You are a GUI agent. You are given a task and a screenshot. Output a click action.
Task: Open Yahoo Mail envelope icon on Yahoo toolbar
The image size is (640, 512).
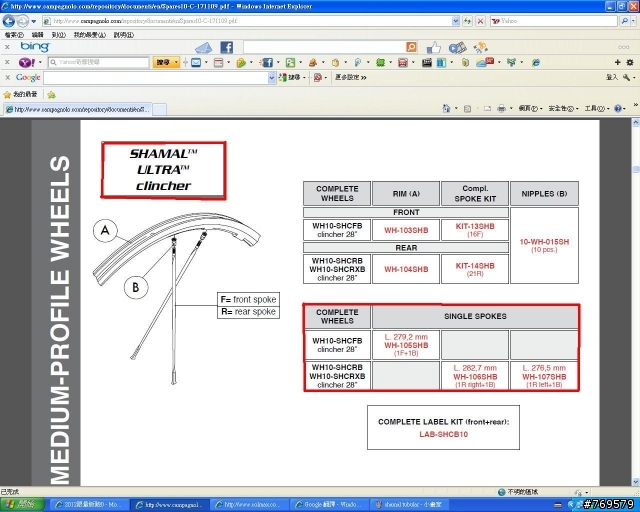click(x=196, y=62)
